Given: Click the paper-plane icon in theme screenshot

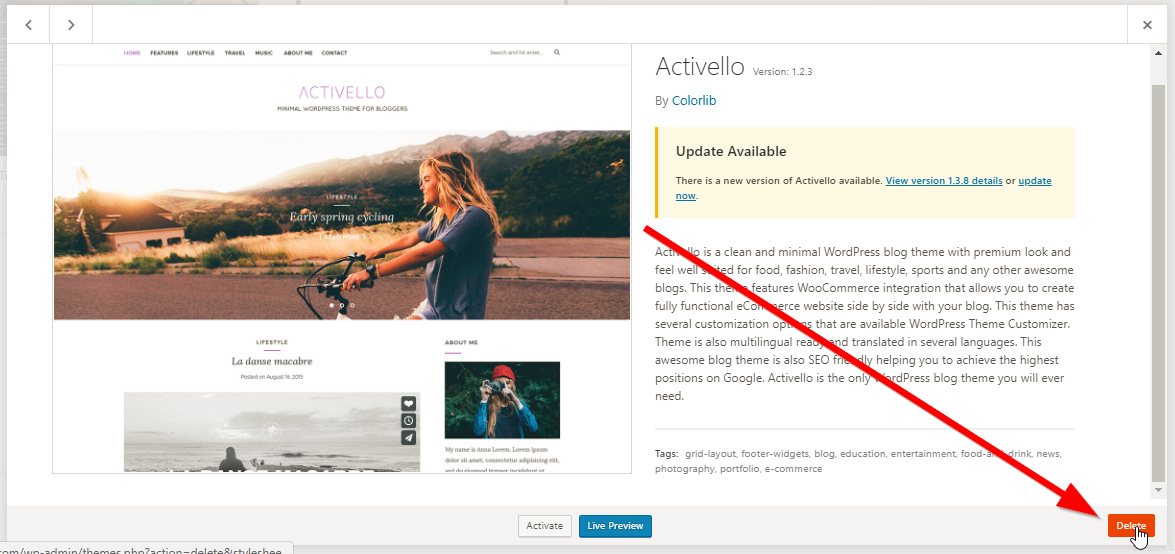Looking at the screenshot, I should click(408, 438).
